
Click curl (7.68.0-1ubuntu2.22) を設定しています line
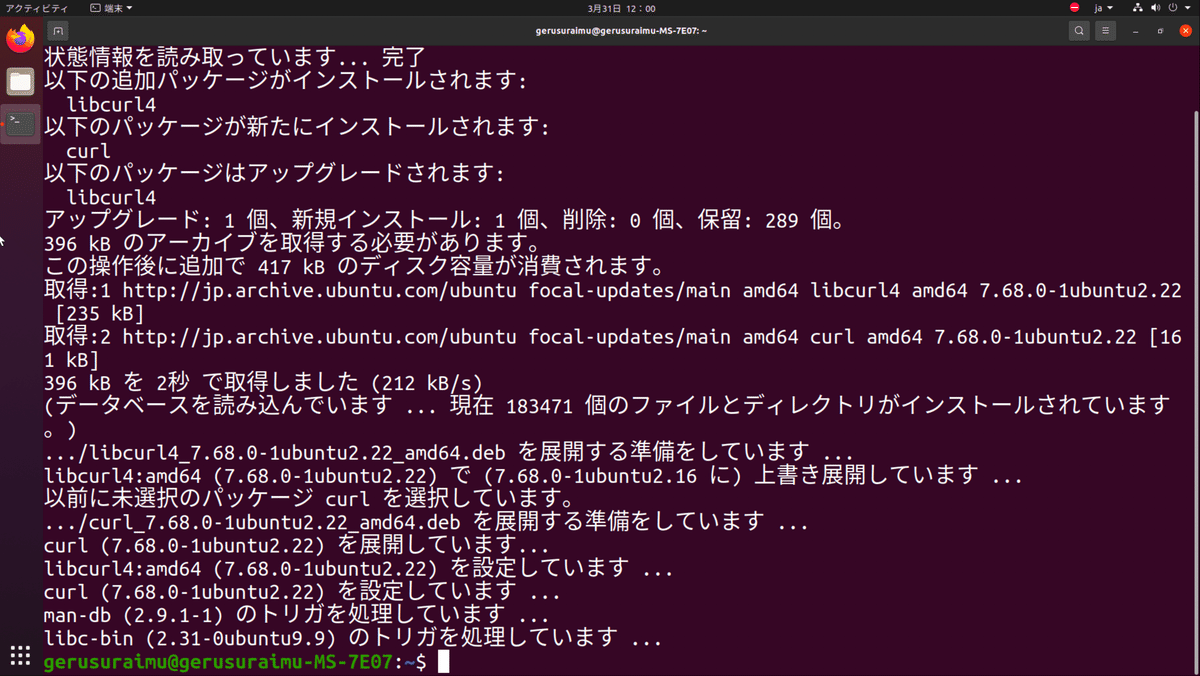(302, 593)
